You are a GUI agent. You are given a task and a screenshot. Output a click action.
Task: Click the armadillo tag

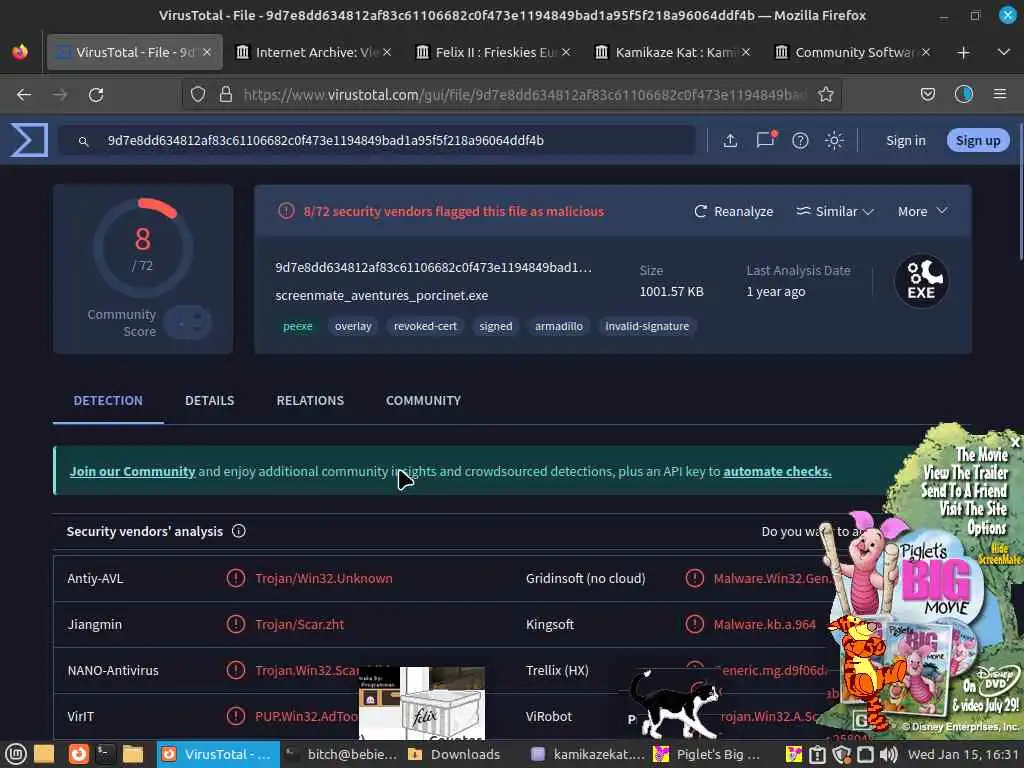[x=559, y=326]
